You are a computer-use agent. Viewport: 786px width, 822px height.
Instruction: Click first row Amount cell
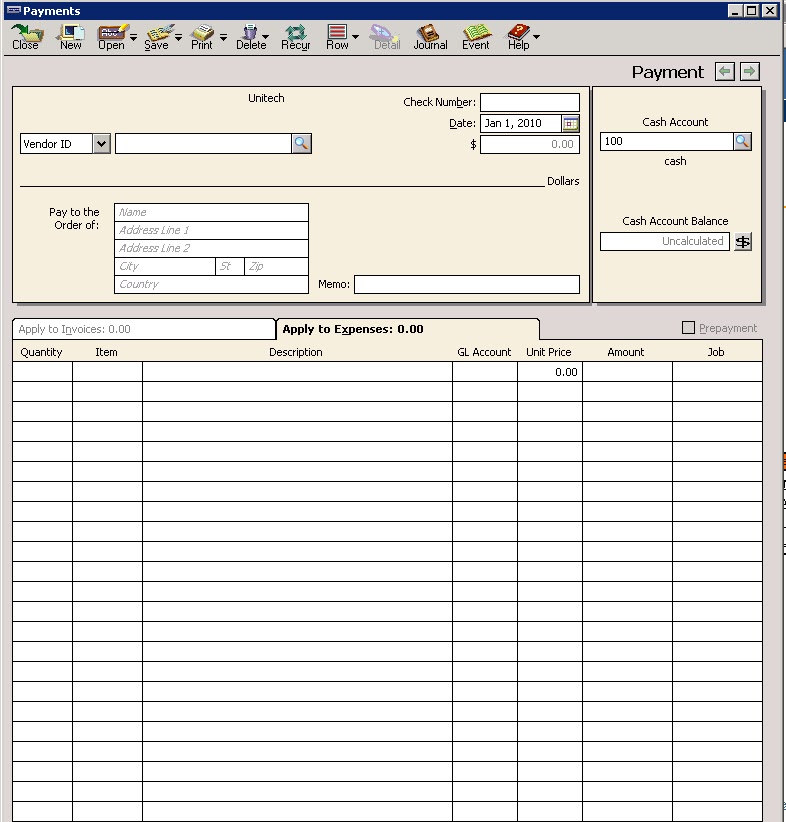pos(628,372)
